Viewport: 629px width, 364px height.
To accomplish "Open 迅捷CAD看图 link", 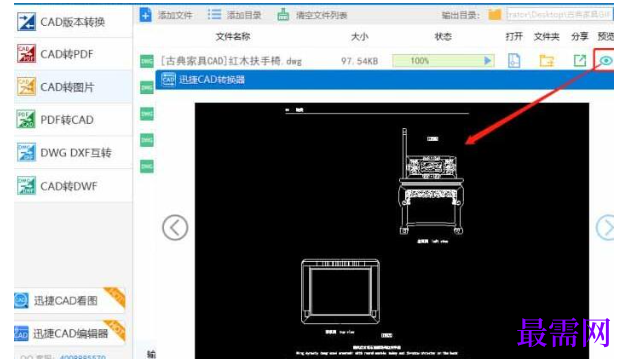I will click(x=70, y=301).
